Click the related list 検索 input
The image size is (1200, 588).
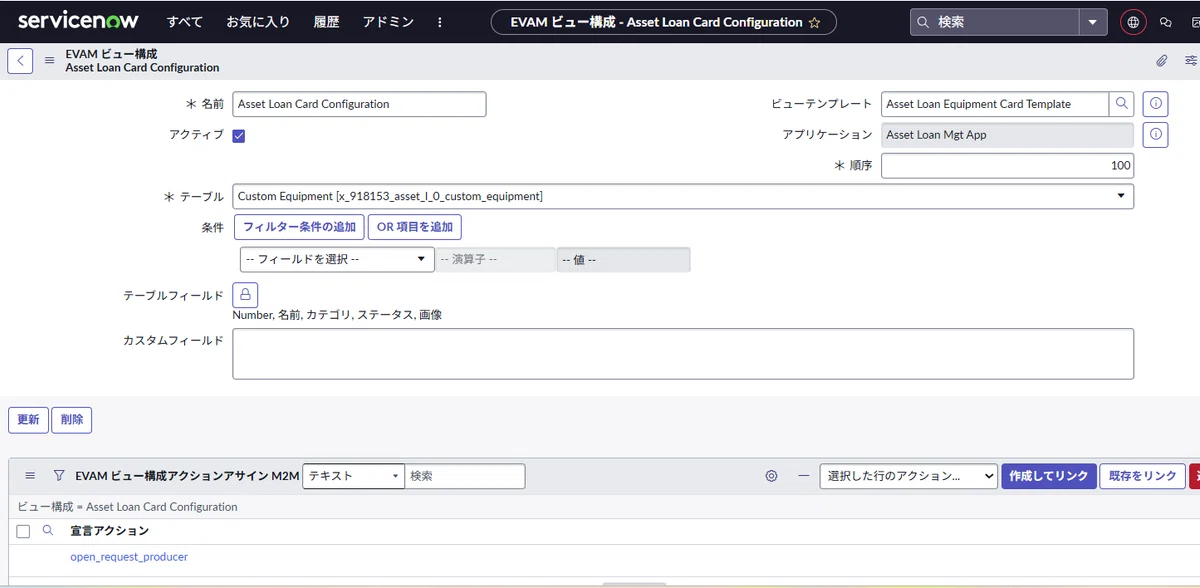click(x=466, y=476)
